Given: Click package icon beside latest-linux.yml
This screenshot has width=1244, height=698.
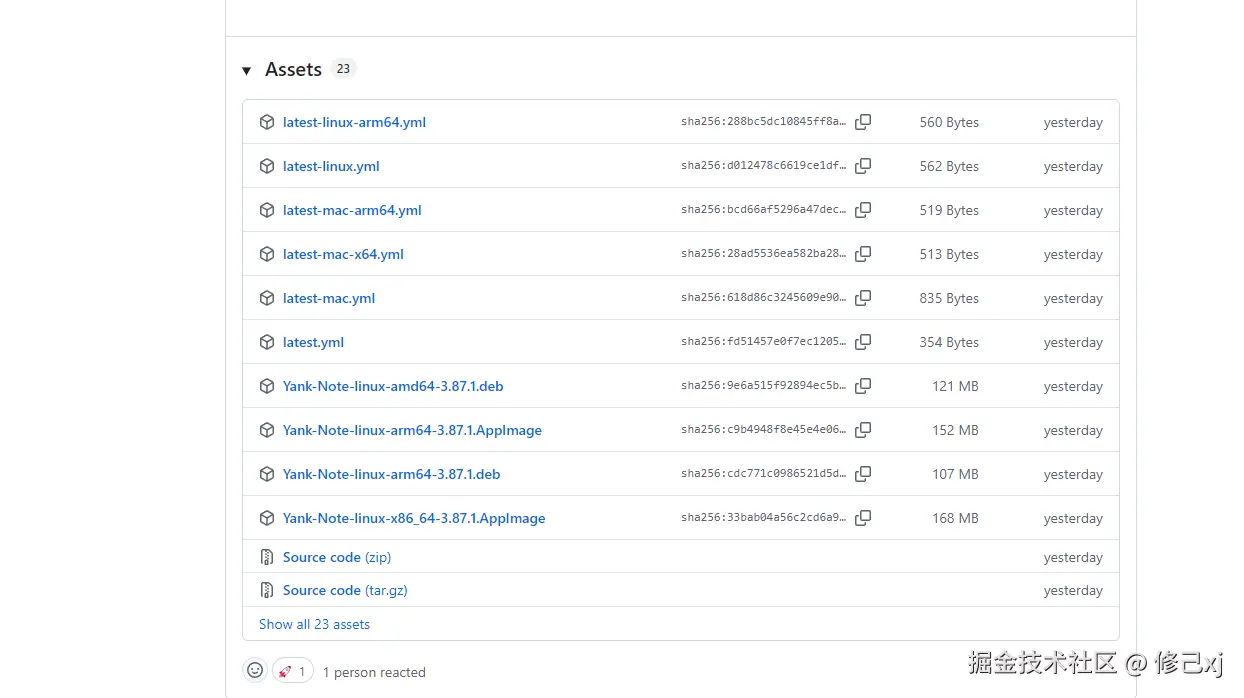Looking at the screenshot, I should pos(267,166).
